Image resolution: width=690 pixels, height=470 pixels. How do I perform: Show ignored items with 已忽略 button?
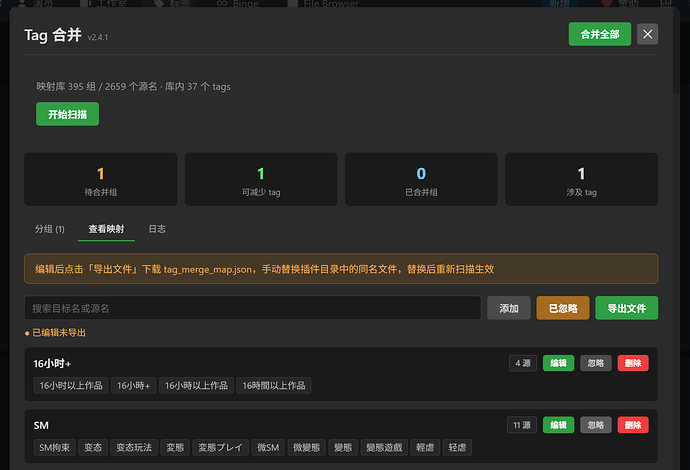pyautogui.click(x=563, y=308)
